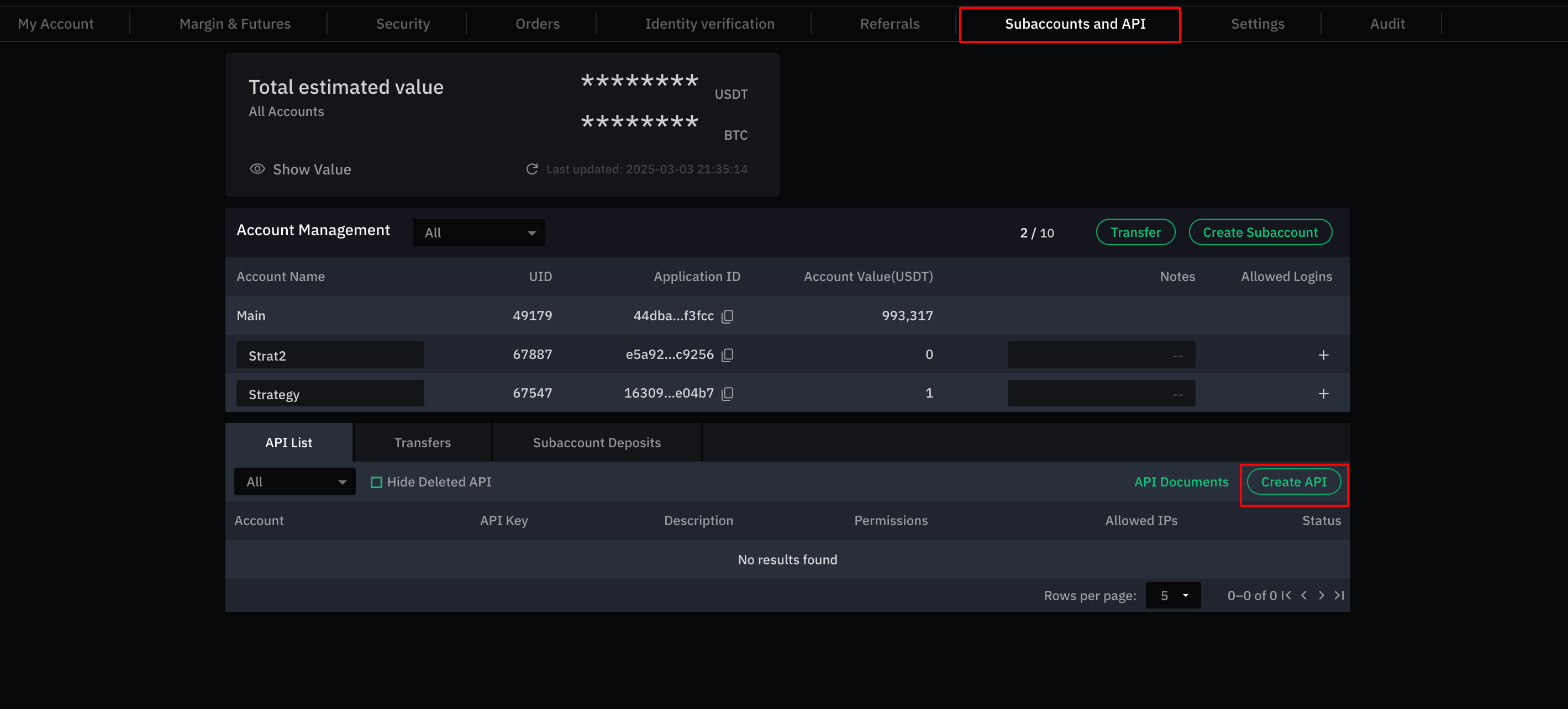The image size is (1568, 709).
Task: Change rows per page dropdown
Action: [x=1173, y=595]
